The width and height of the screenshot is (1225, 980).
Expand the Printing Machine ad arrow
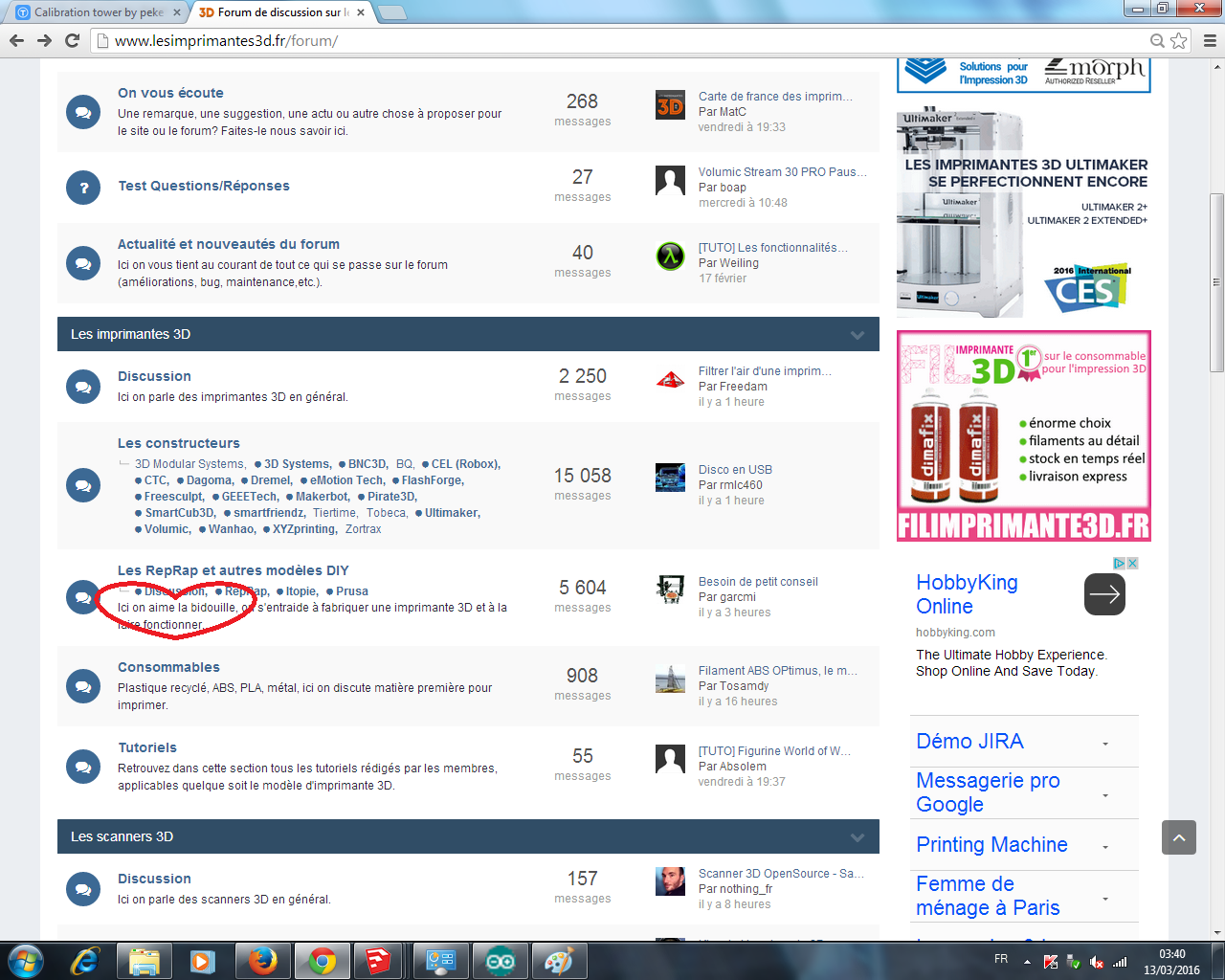coord(1105,847)
